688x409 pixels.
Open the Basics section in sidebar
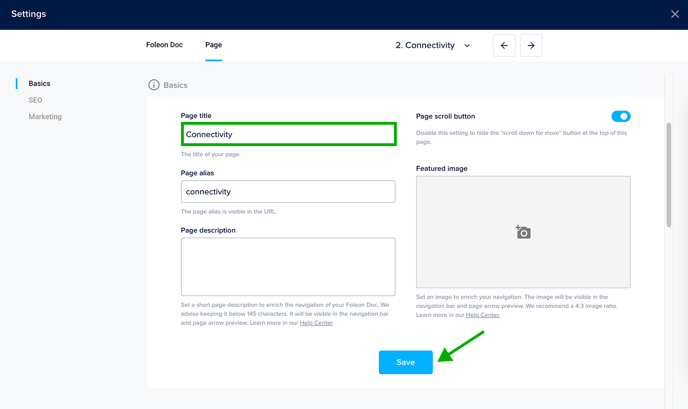pos(39,84)
